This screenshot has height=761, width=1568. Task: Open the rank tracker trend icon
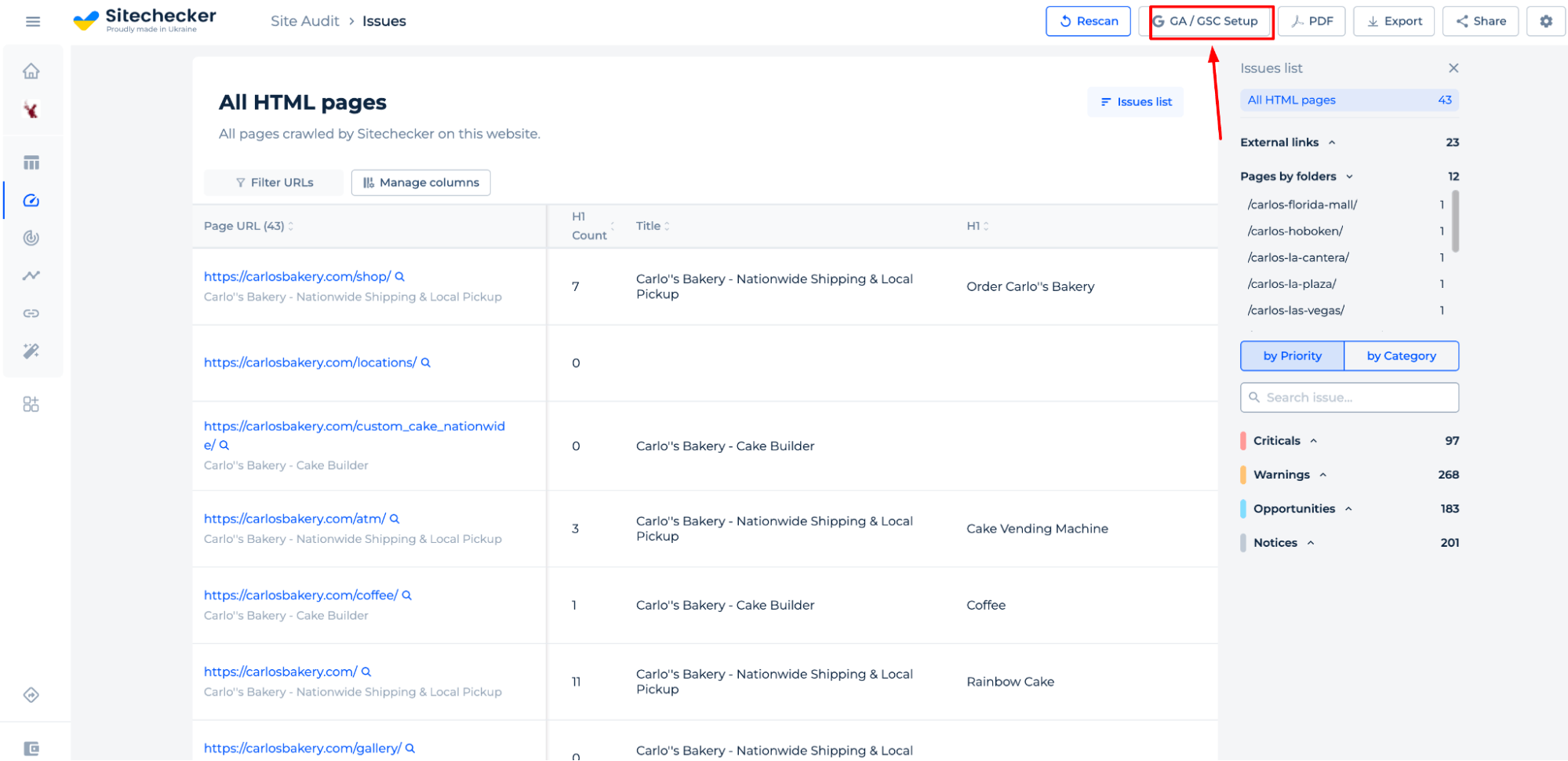pos(31,275)
